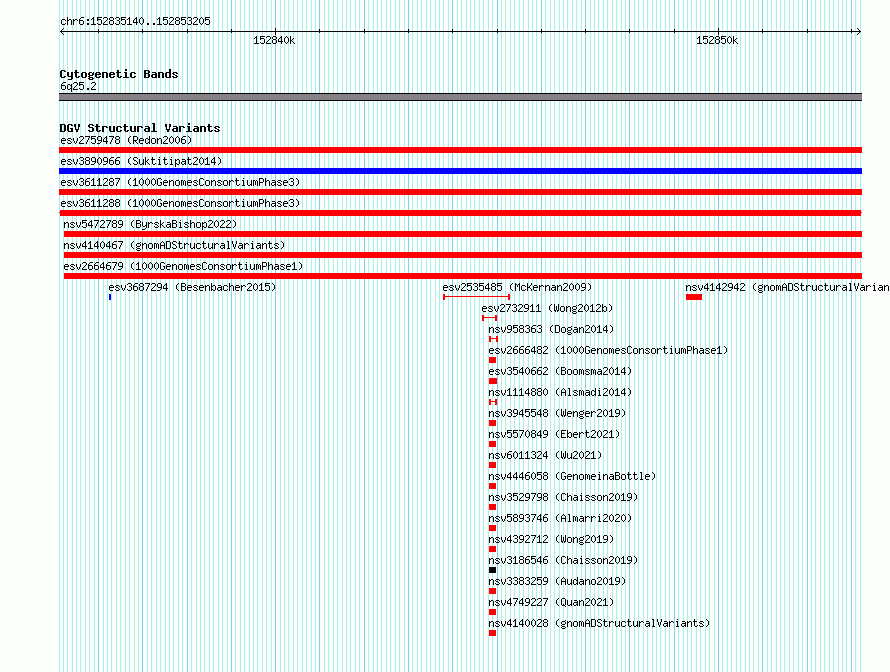Click esv3687294 (Besenbacher2015) label
The image size is (890, 672).
coord(192,287)
